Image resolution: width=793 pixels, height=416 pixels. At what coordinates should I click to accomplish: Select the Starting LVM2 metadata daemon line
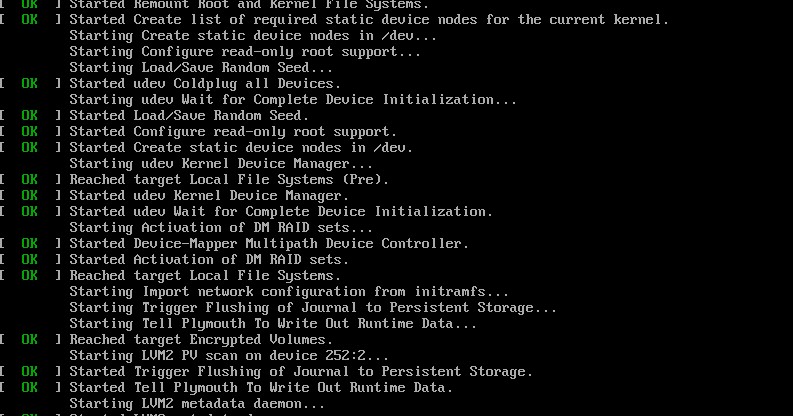(197, 404)
